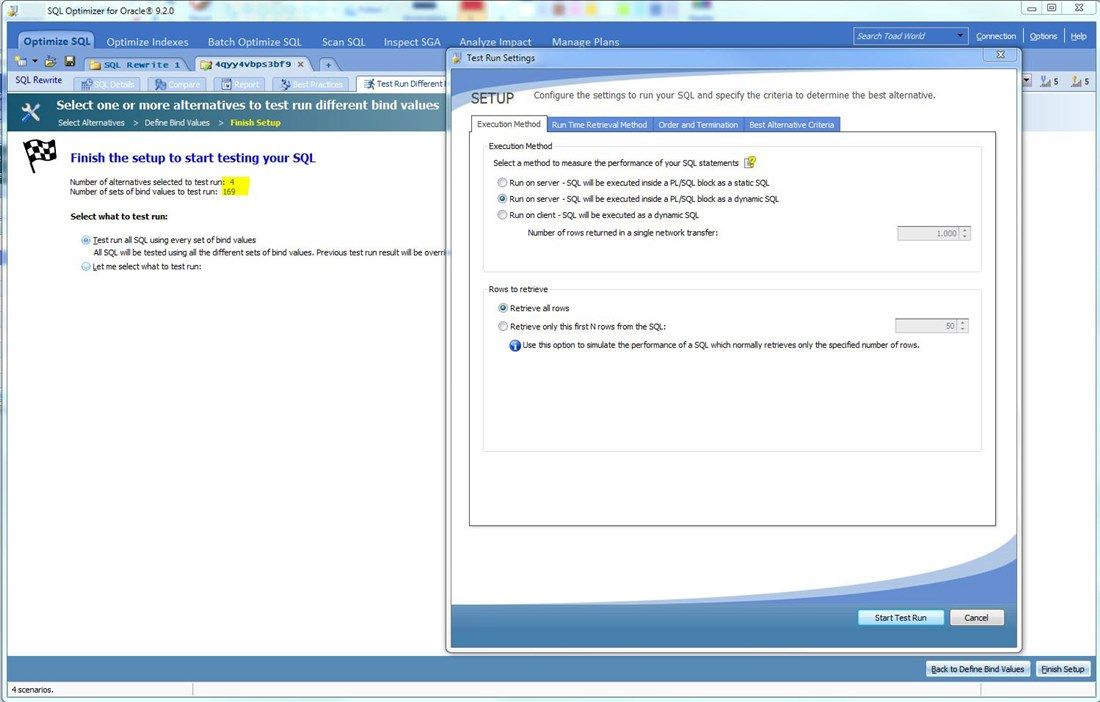Click the first chart icon labeled 5
The width and height of the screenshot is (1100, 702).
coord(1049,81)
